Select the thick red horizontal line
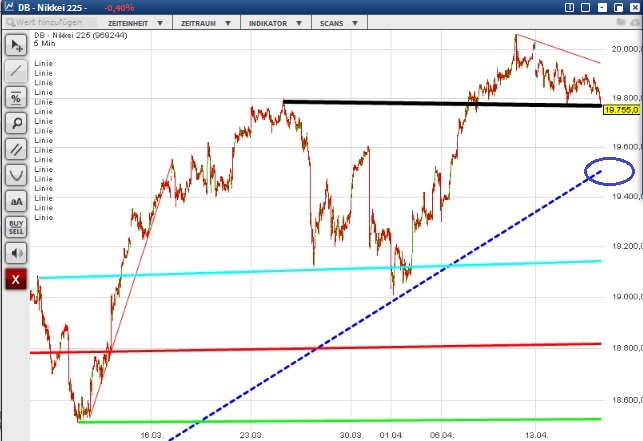 click(316, 348)
